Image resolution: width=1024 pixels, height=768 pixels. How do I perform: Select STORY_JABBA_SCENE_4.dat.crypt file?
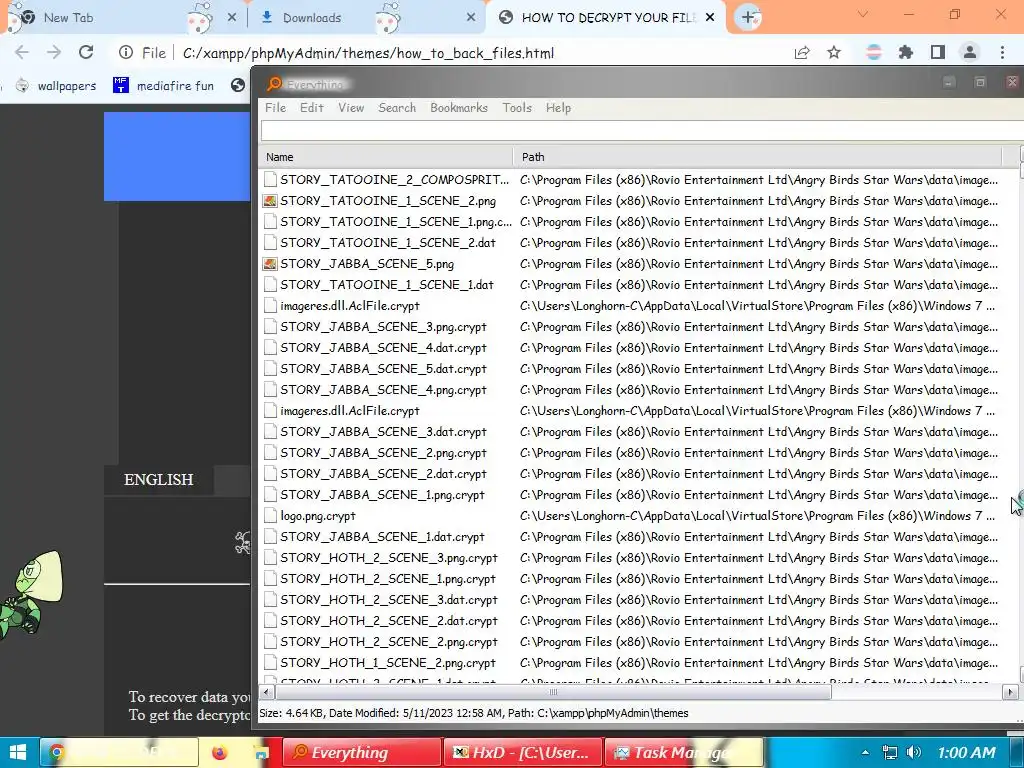pos(383,348)
